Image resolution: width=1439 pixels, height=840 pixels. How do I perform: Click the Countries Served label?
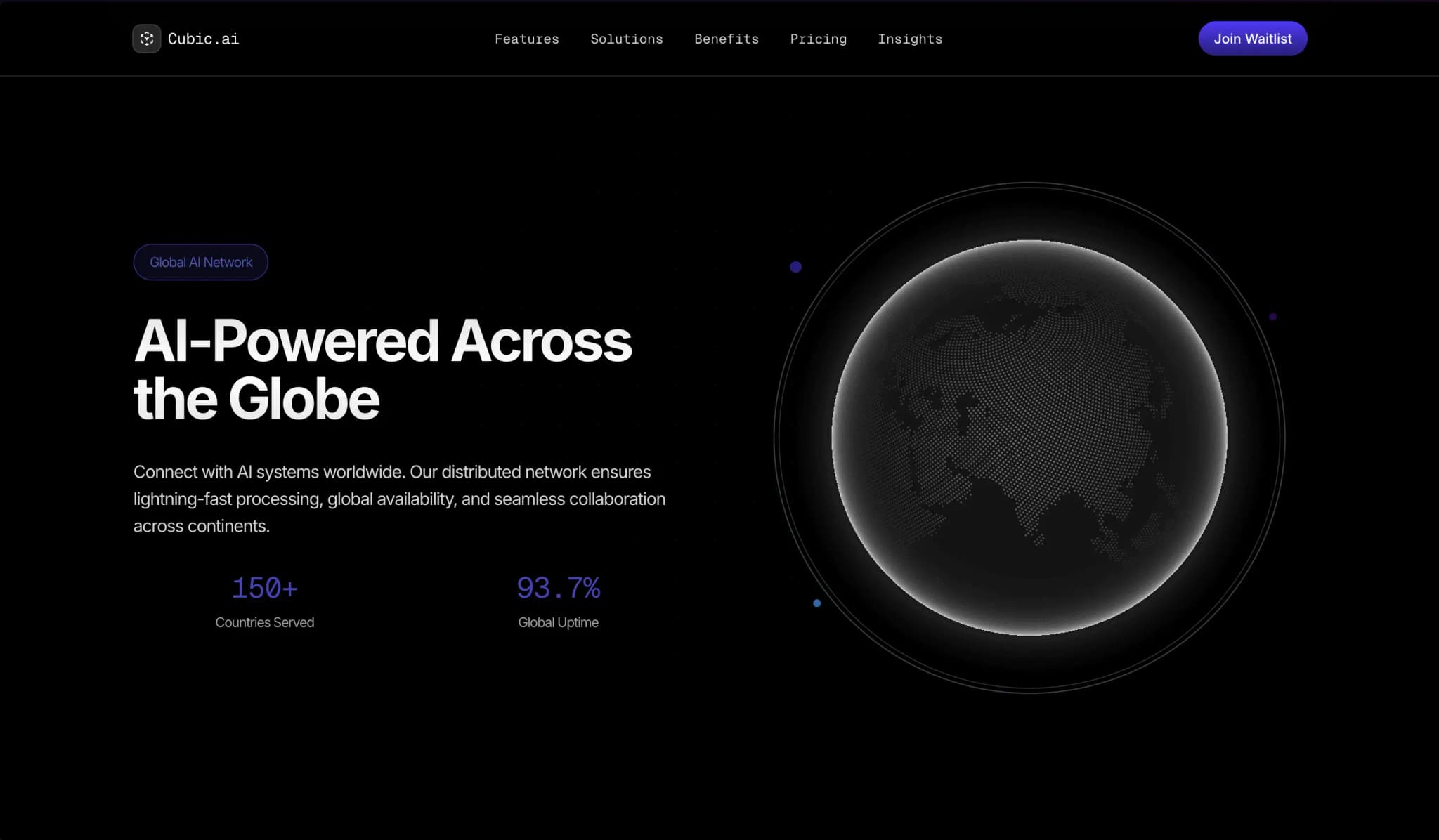[264, 622]
